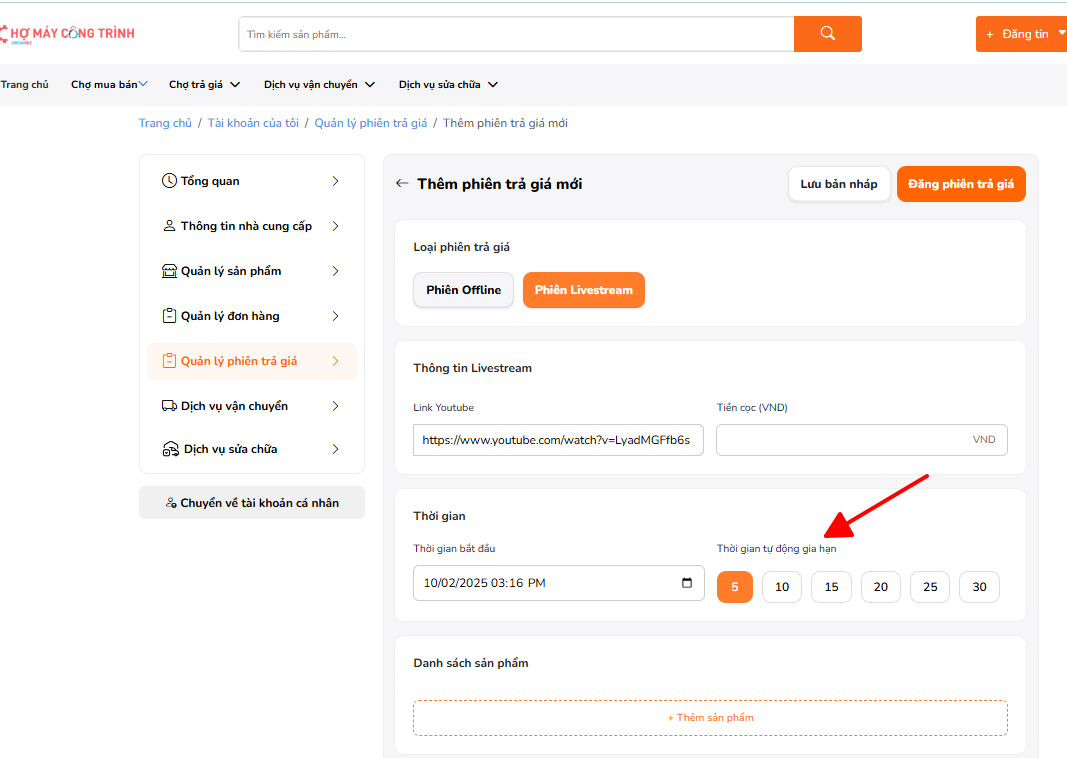This screenshot has height=758, width=1067.
Task: Choose 30 for auto-extension time
Action: [979, 587]
